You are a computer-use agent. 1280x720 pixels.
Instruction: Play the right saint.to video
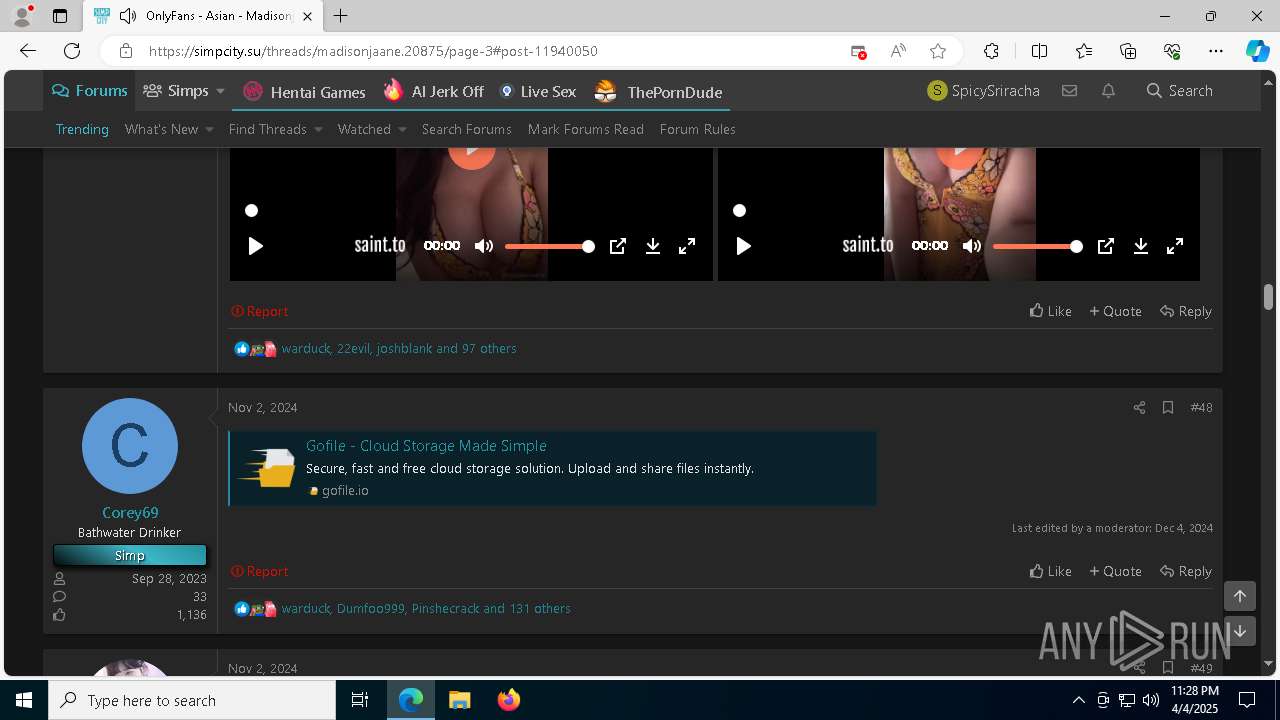click(743, 246)
